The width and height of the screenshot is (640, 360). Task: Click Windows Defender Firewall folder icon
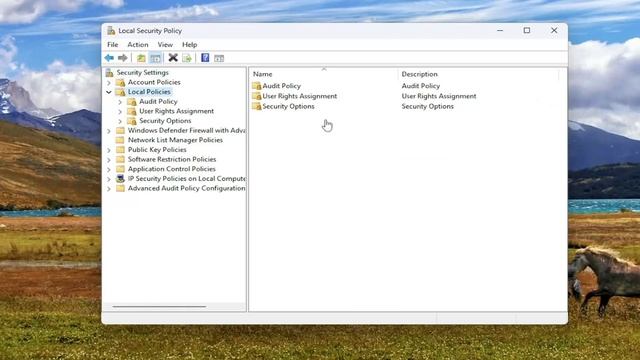click(x=120, y=131)
